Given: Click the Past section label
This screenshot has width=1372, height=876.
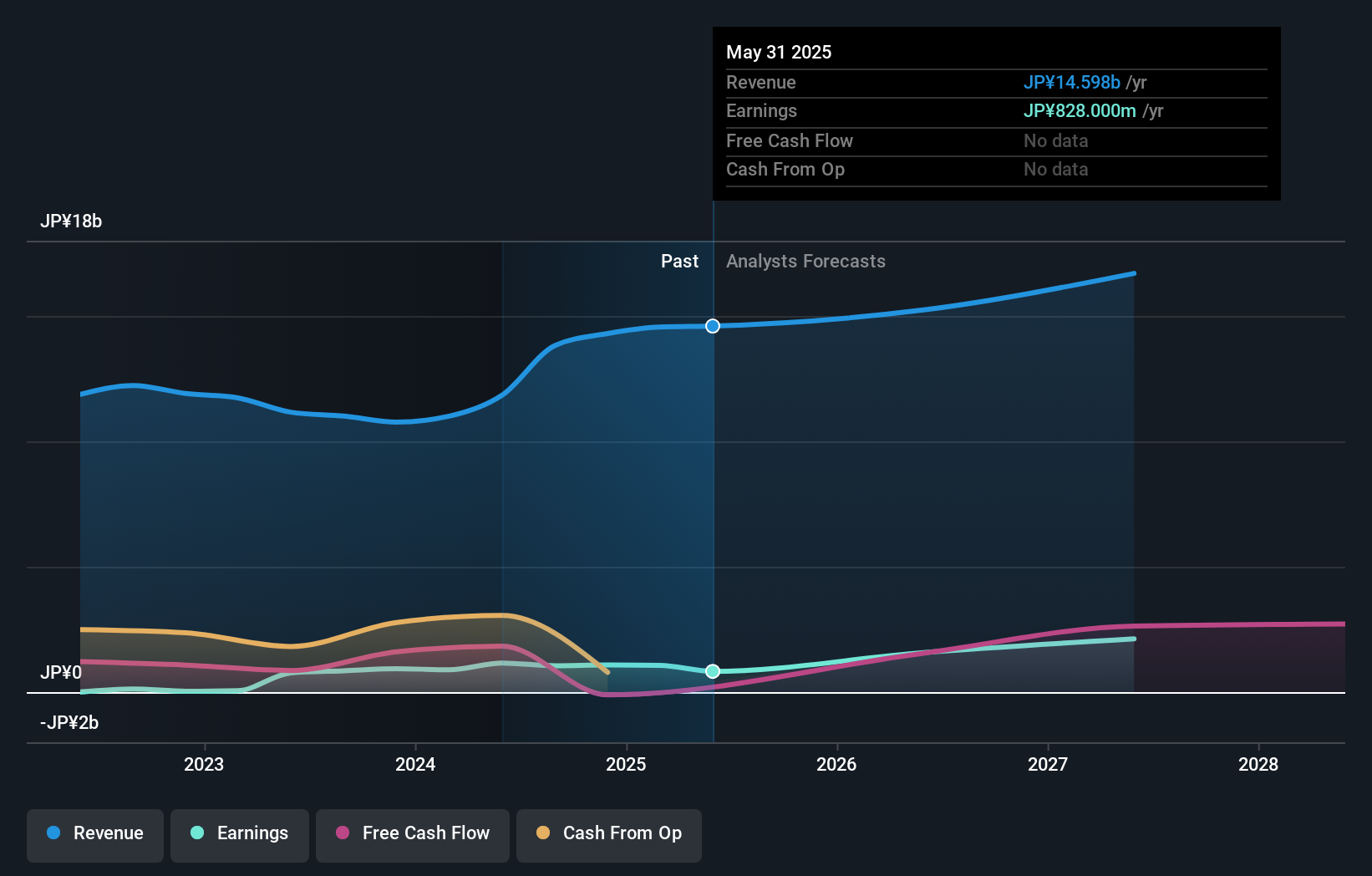Looking at the screenshot, I should [x=679, y=262].
